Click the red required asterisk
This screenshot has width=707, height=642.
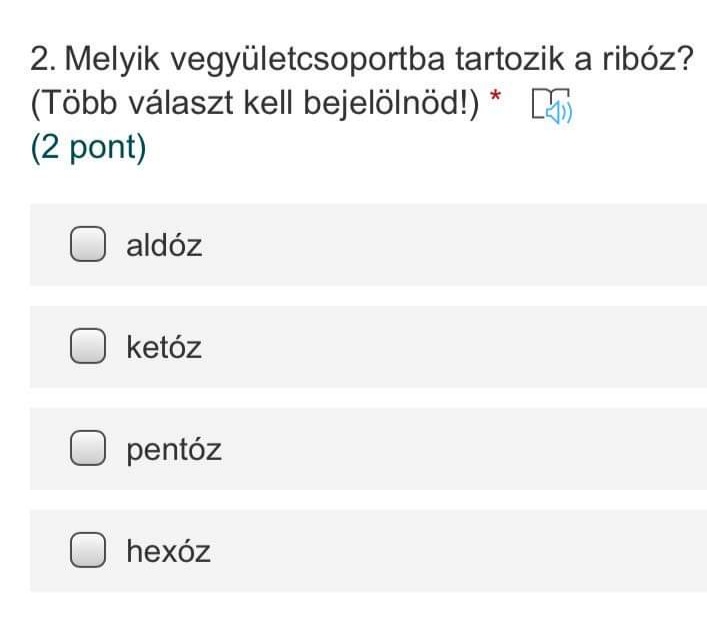coord(495,99)
